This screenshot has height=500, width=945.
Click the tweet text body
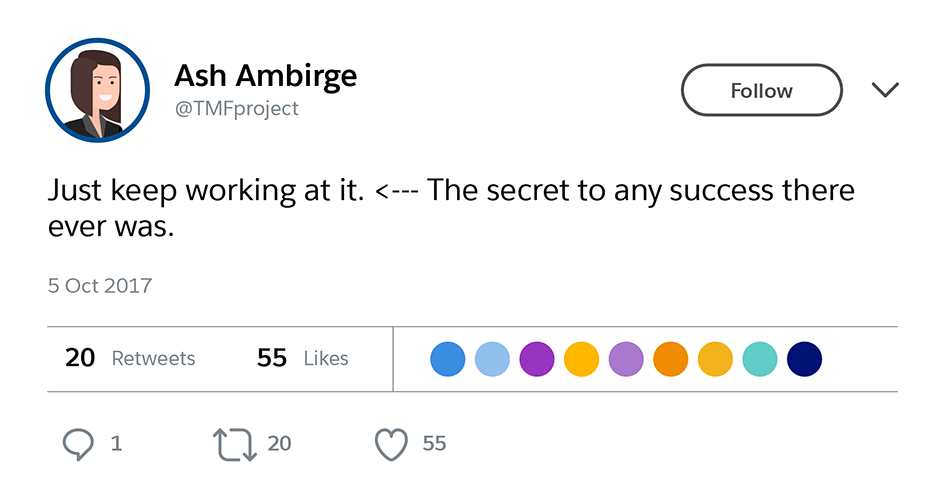[x=450, y=208]
